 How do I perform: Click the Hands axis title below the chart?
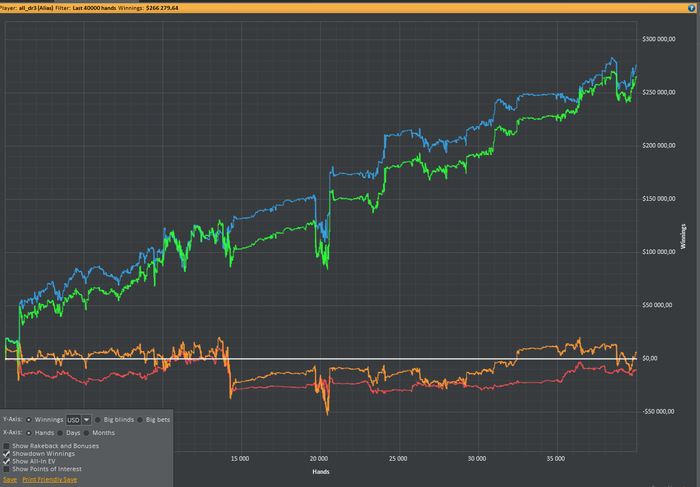click(x=321, y=472)
